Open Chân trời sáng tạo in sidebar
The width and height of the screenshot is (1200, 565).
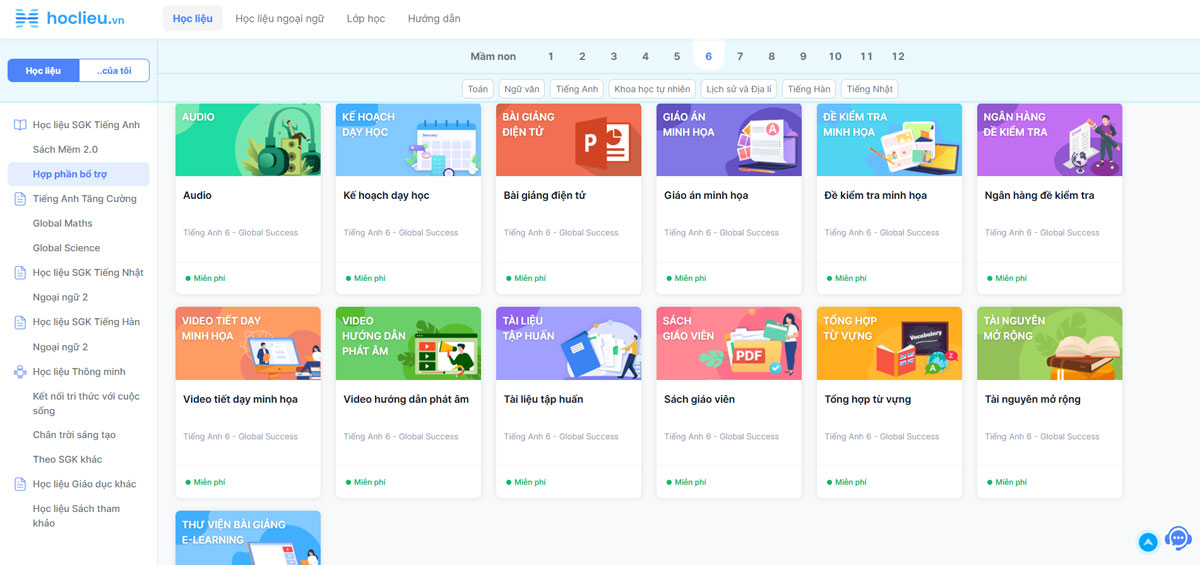pyautogui.click(x=74, y=435)
